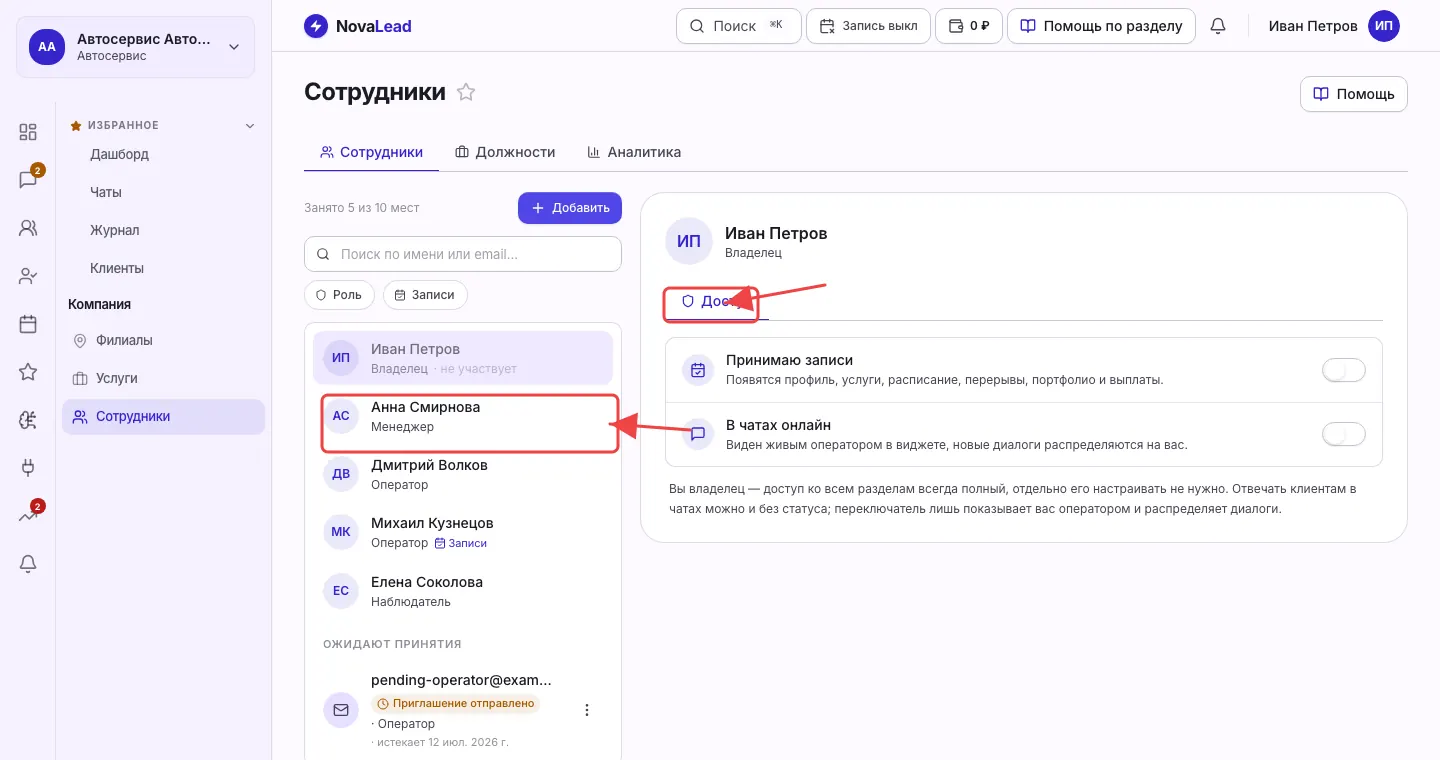Viewport: 1440px width, 760px height.
Task: Click the NovaLead logo
Action: (x=358, y=26)
